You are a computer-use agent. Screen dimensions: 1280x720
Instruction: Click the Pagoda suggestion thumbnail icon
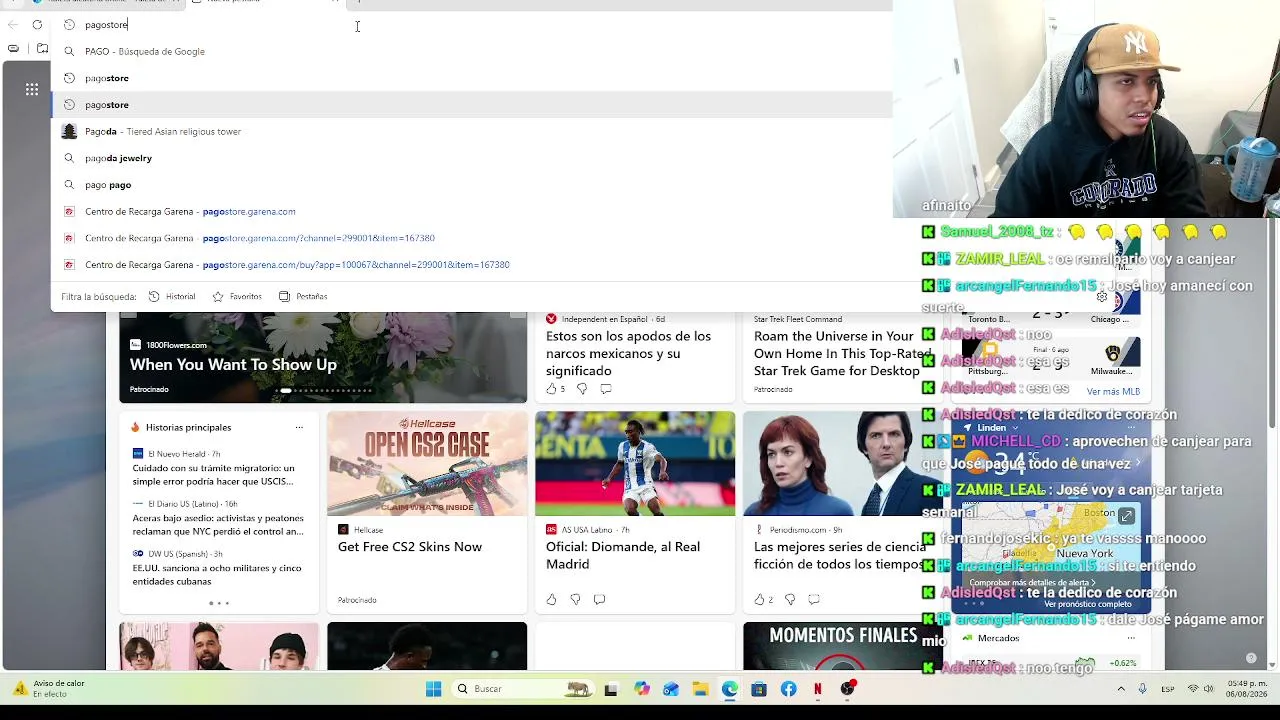pyautogui.click(x=69, y=131)
